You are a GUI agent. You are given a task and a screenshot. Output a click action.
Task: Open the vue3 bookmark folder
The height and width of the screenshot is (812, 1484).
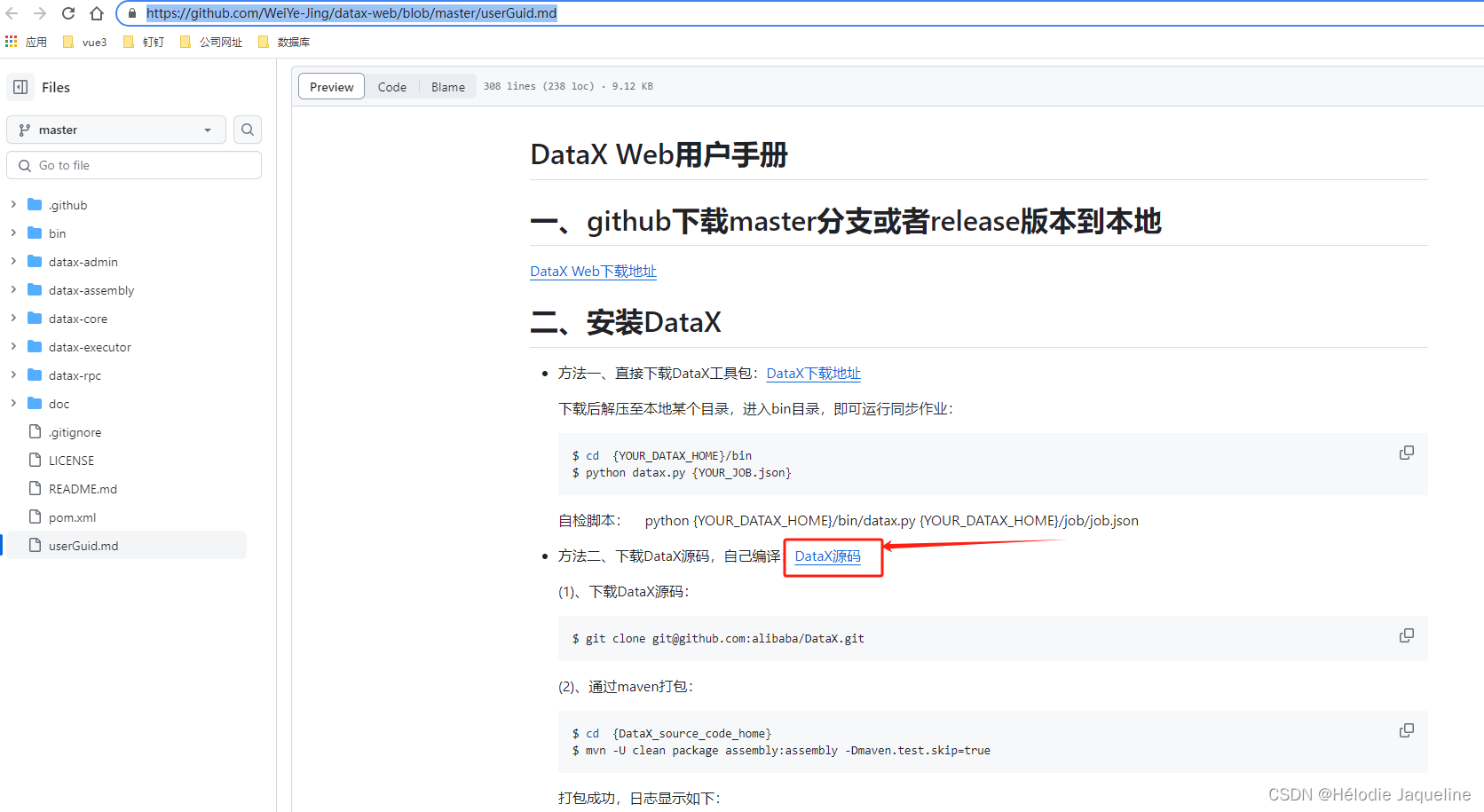[x=85, y=42]
